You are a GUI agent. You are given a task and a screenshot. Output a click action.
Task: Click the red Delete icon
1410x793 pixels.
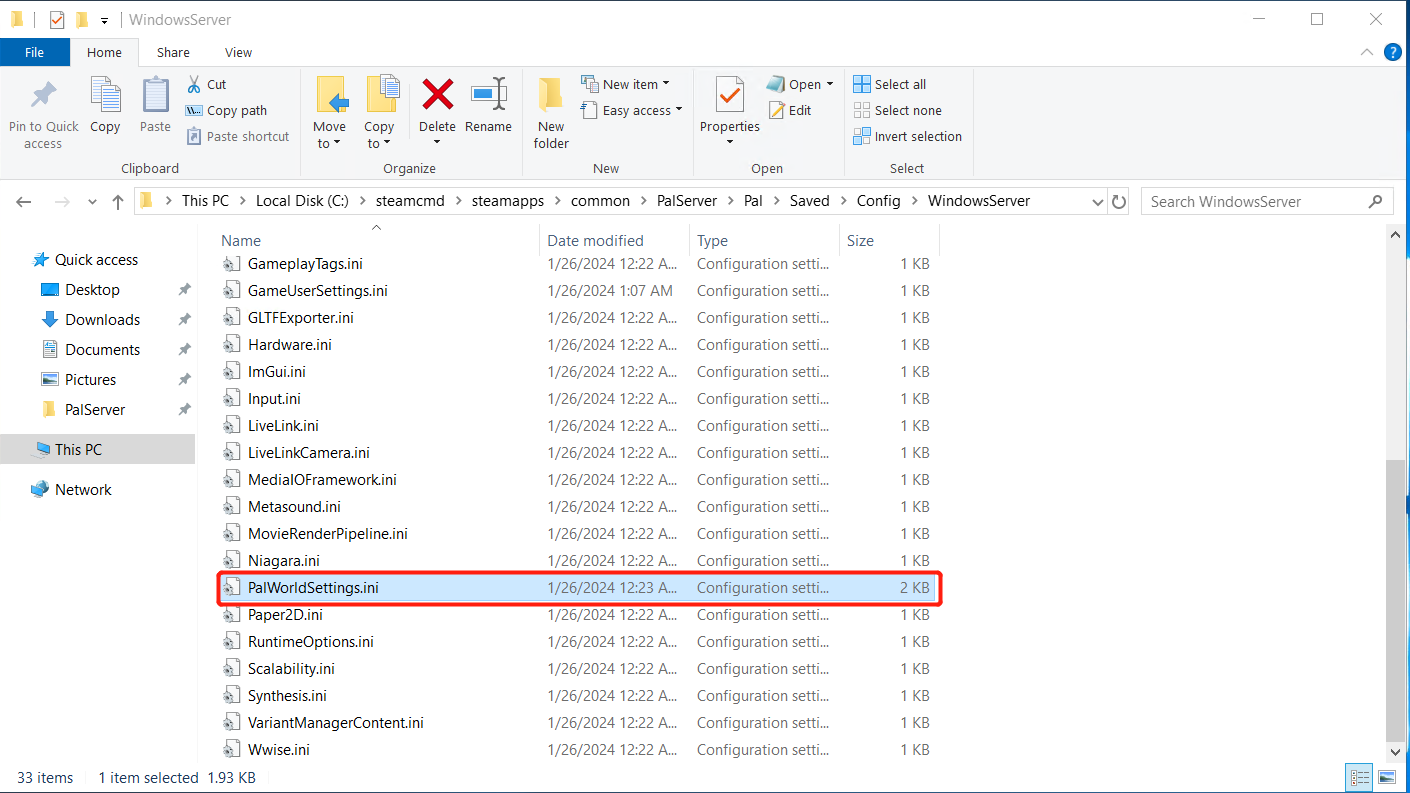(x=438, y=95)
